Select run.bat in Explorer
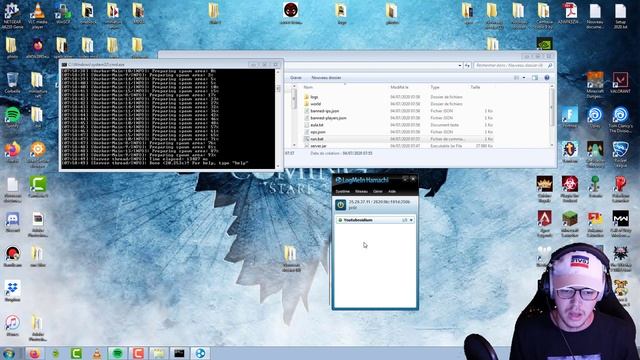Viewport: 640px width, 360px height. [316, 139]
